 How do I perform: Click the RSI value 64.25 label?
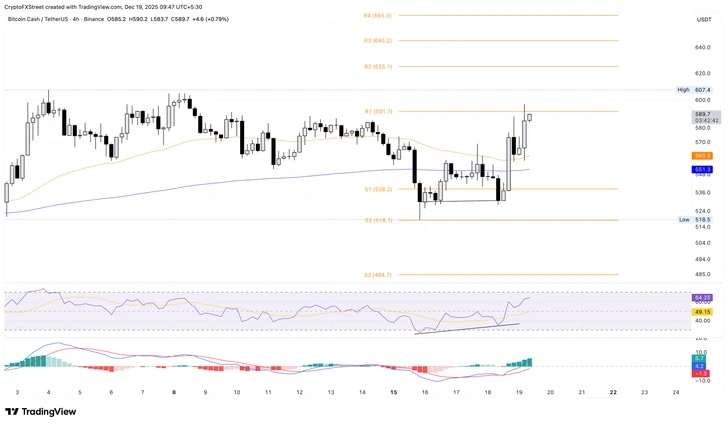[702, 298]
